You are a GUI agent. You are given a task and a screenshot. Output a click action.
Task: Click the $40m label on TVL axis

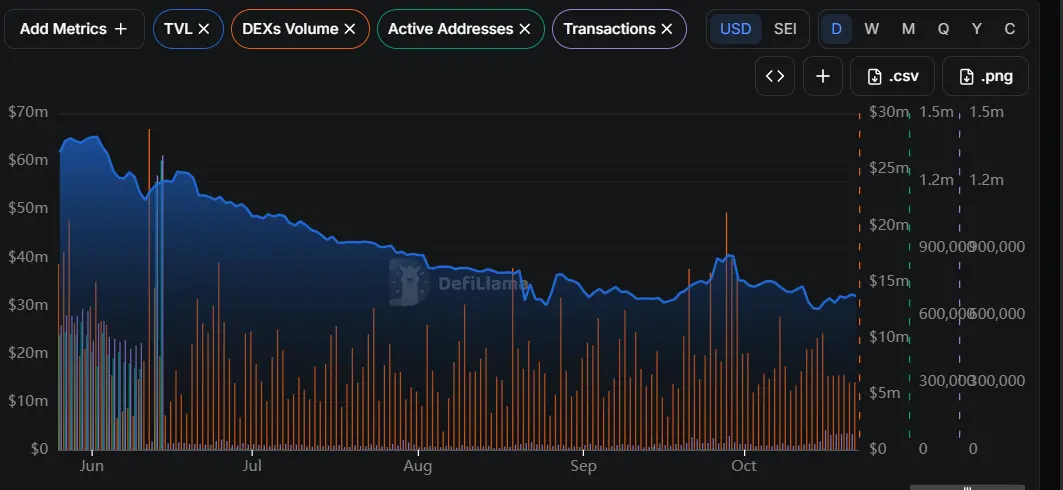pyautogui.click(x=28, y=257)
